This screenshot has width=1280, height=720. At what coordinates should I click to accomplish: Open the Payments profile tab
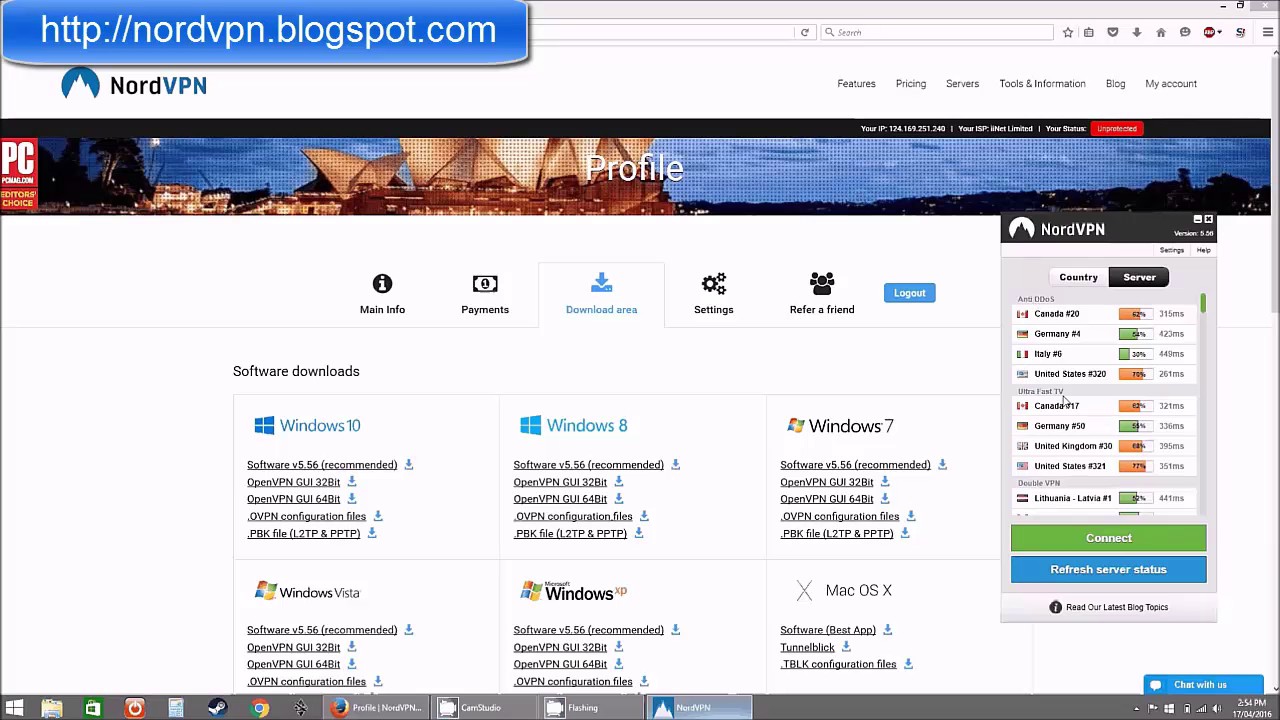click(x=485, y=294)
